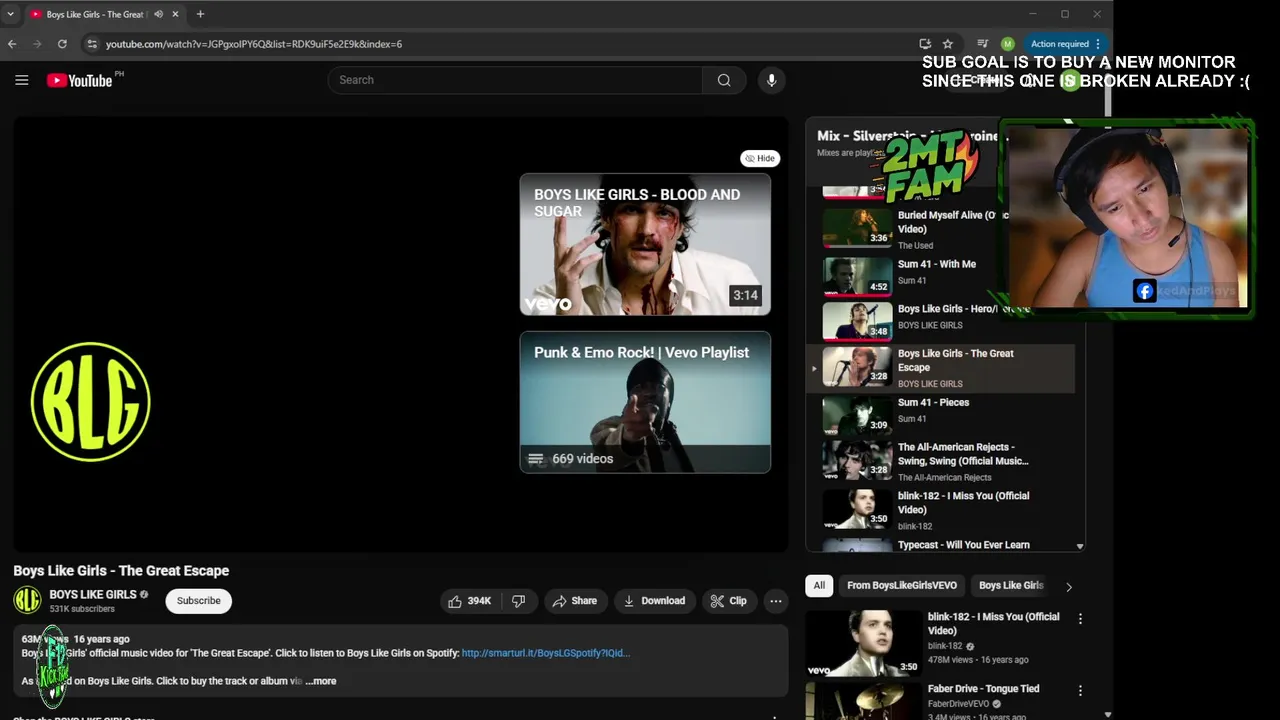The image size is (1280, 720).
Task: Go to the YouTube home logo
Action: pyautogui.click(x=80, y=80)
